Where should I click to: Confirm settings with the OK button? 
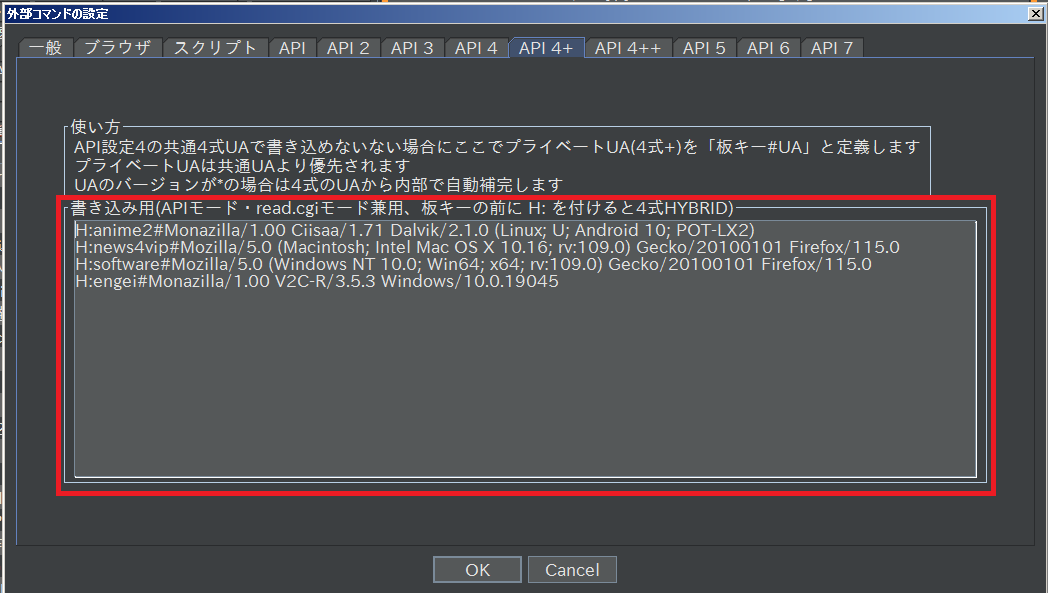477,570
